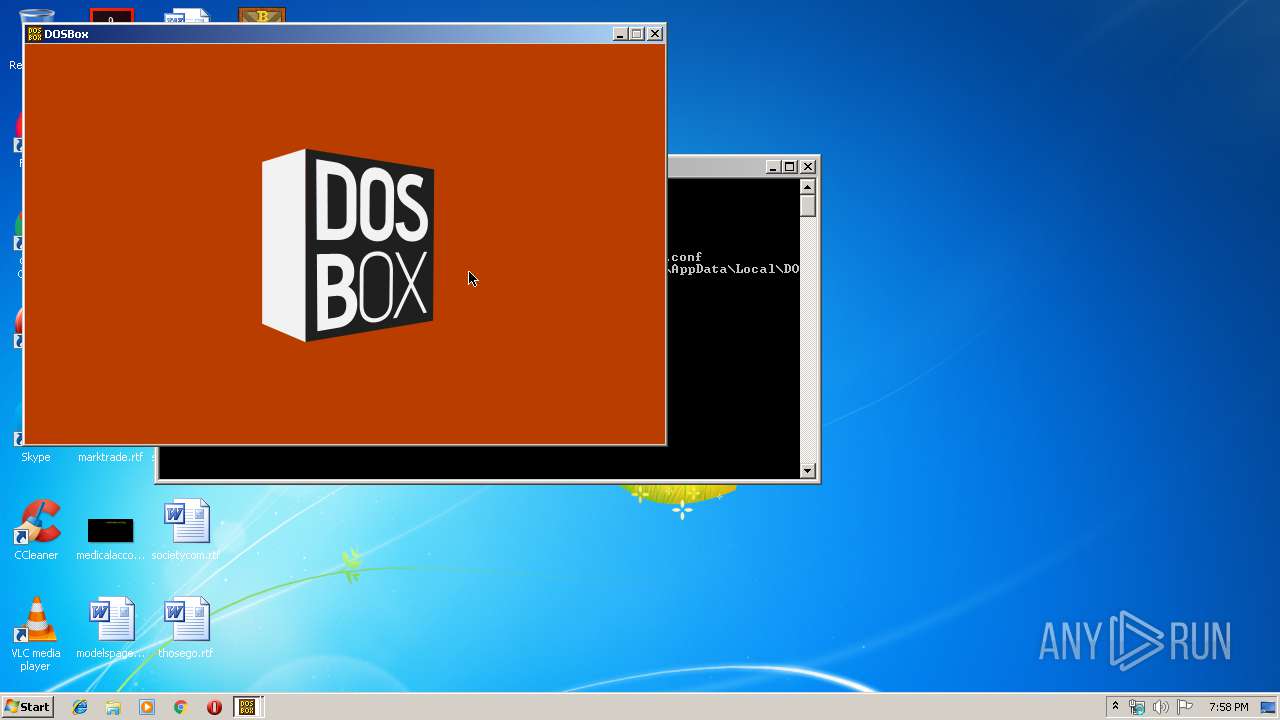Open the volume speaker tray icon

[1161, 707]
